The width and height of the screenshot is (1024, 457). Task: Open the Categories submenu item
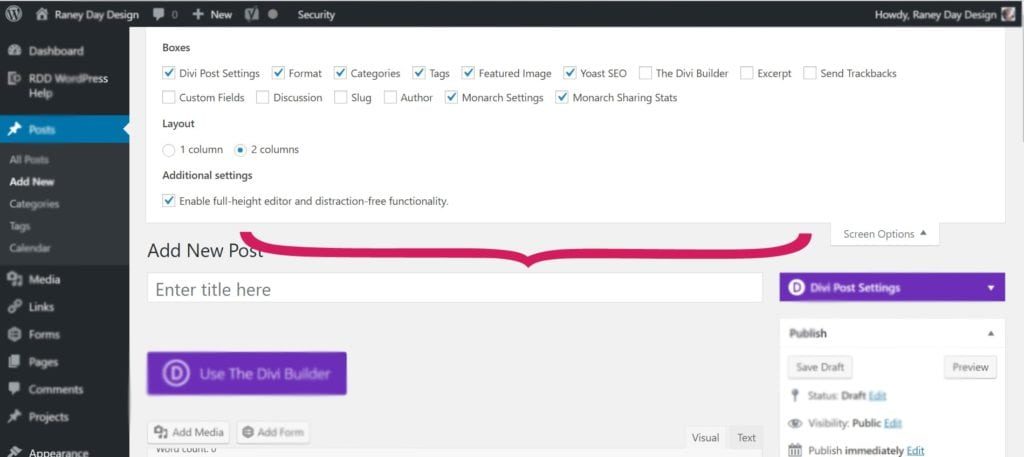(x=35, y=204)
